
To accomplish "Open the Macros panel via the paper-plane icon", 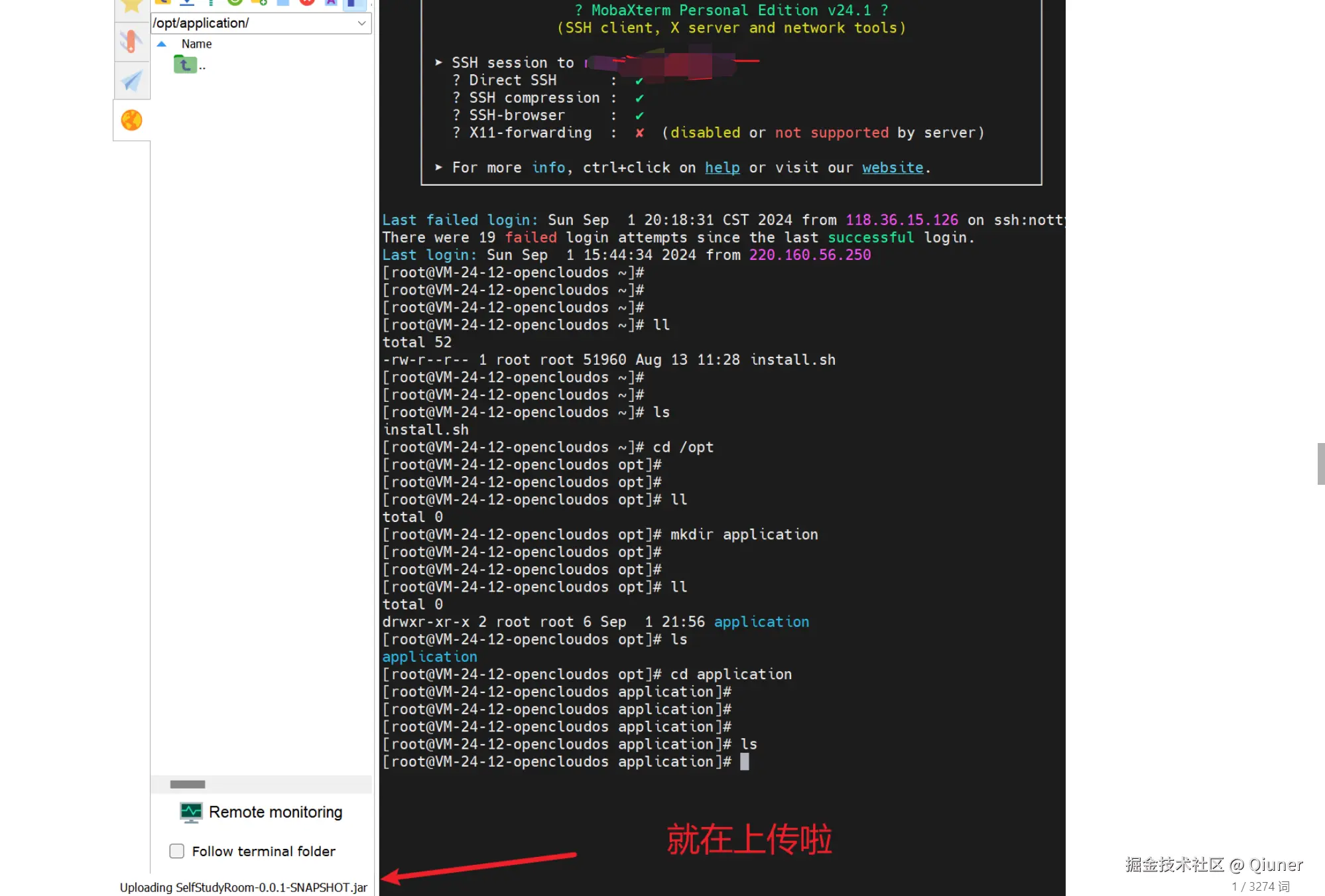I will 131,81.
